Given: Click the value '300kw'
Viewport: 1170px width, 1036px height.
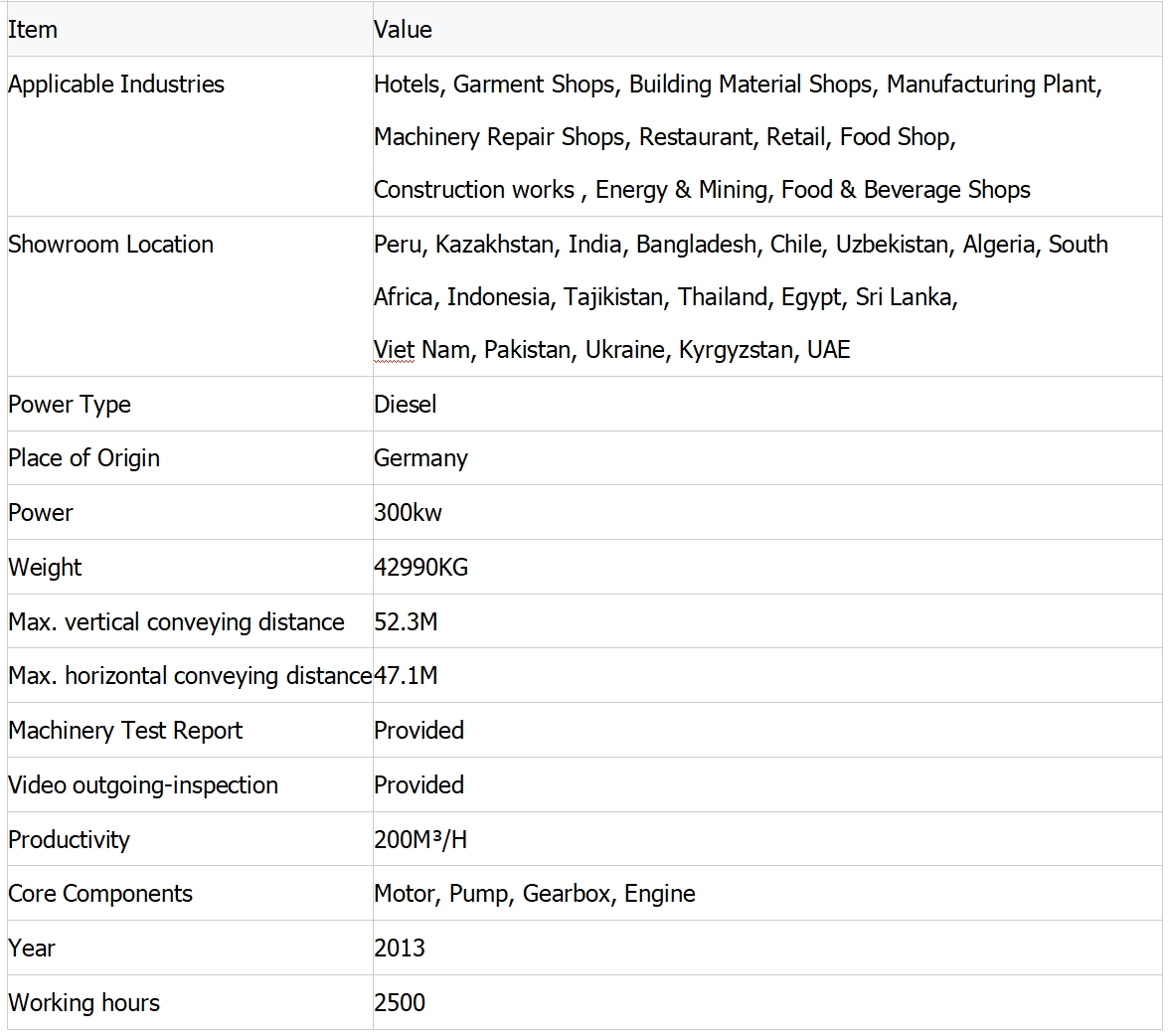Looking at the screenshot, I should click(x=408, y=513).
